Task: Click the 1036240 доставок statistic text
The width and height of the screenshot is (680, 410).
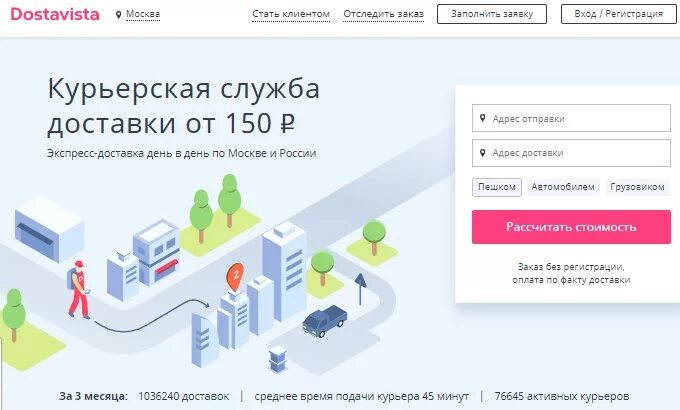Action: tap(183, 396)
